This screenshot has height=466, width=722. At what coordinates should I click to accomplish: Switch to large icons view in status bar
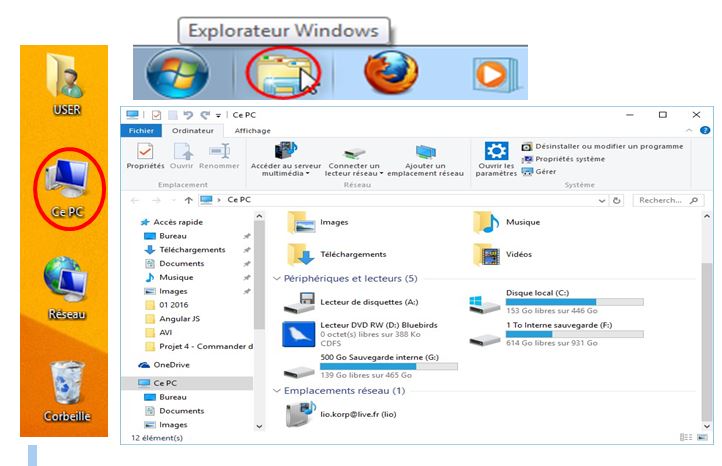[x=702, y=437]
